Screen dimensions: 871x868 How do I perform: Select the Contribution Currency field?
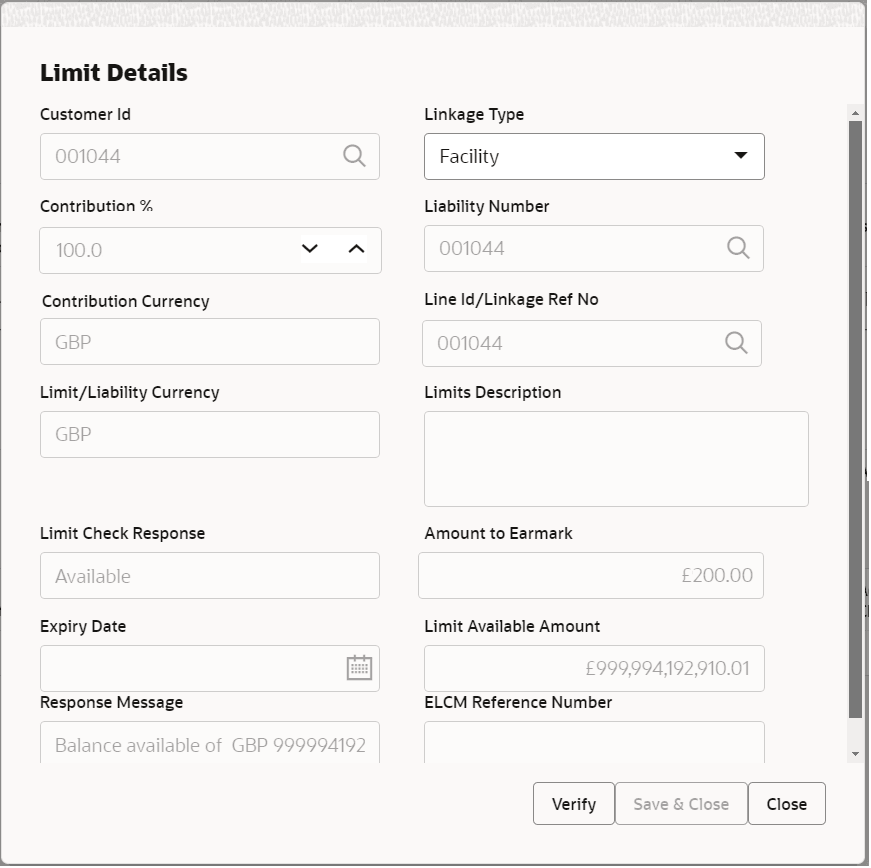pyautogui.click(x=210, y=341)
